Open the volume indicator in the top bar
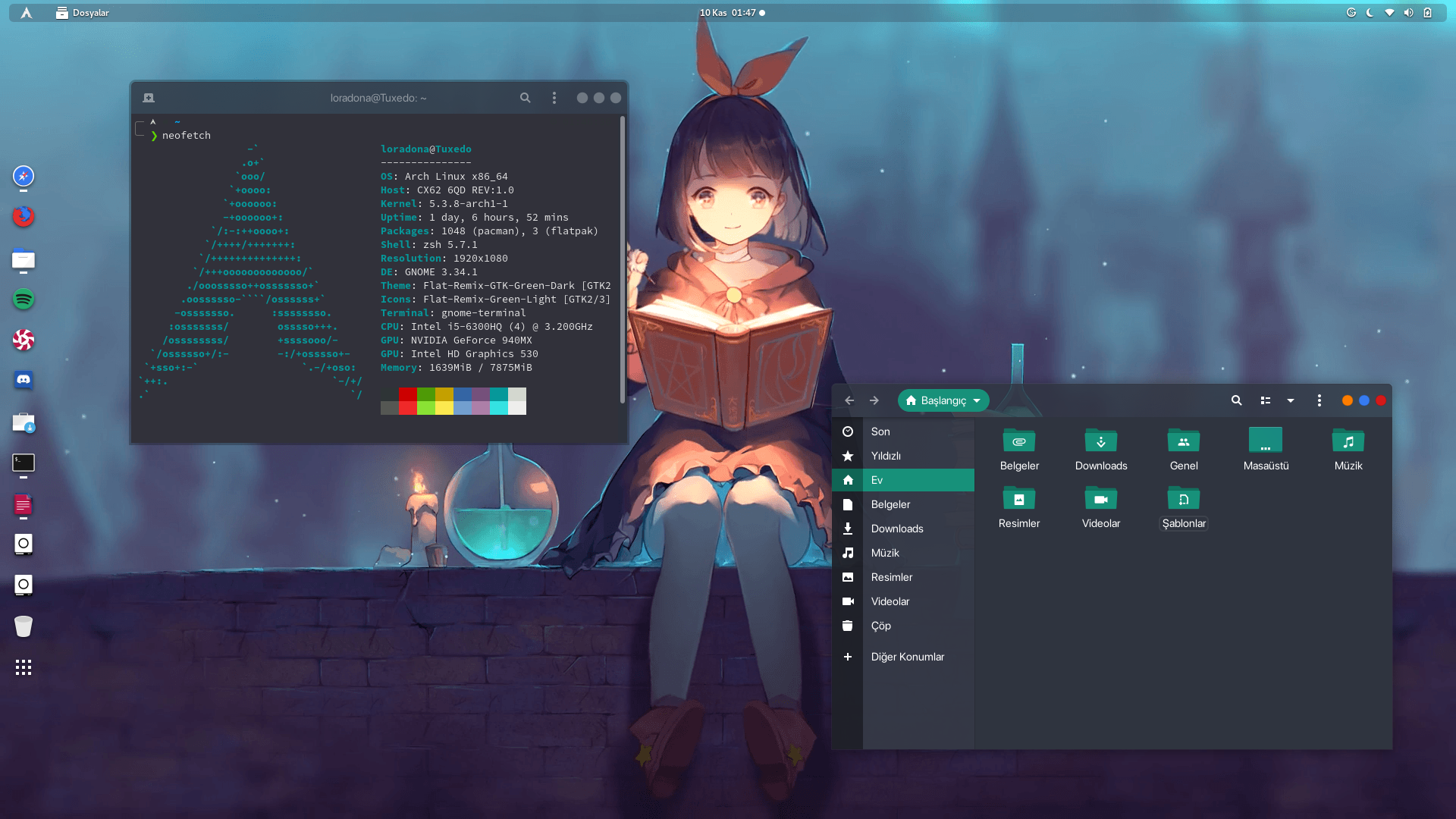1456x819 pixels. [x=1408, y=13]
